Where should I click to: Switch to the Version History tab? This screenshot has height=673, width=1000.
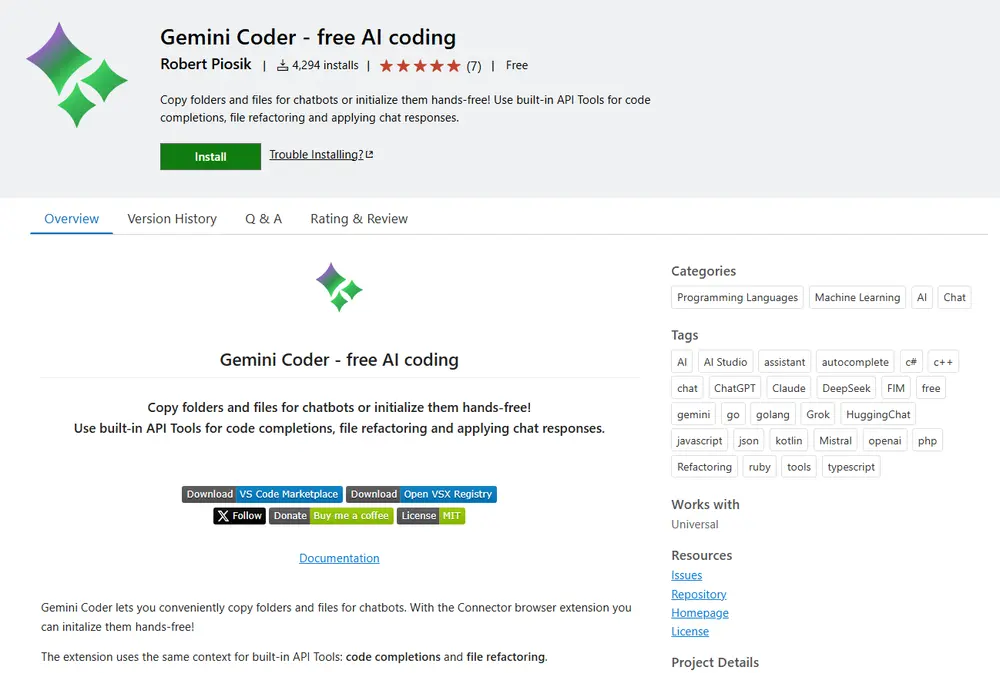coord(171,218)
